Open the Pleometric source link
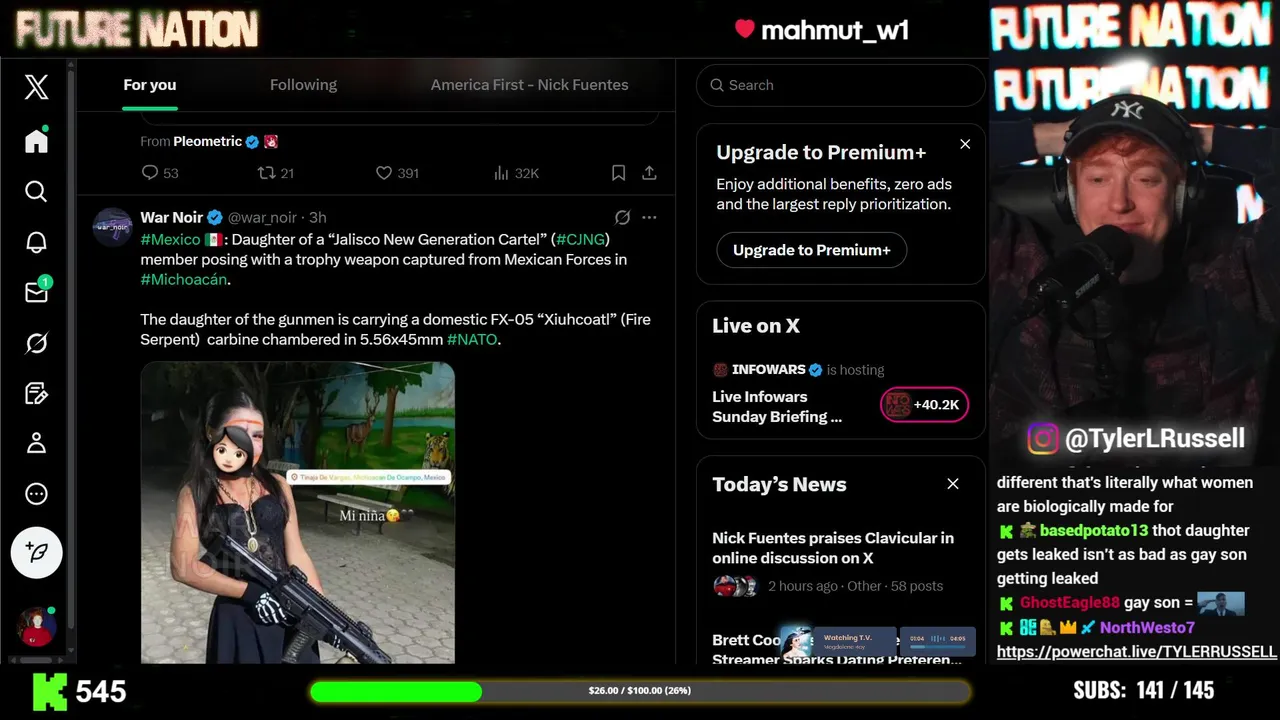The width and height of the screenshot is (1280, 720). [x=207, y=141]
